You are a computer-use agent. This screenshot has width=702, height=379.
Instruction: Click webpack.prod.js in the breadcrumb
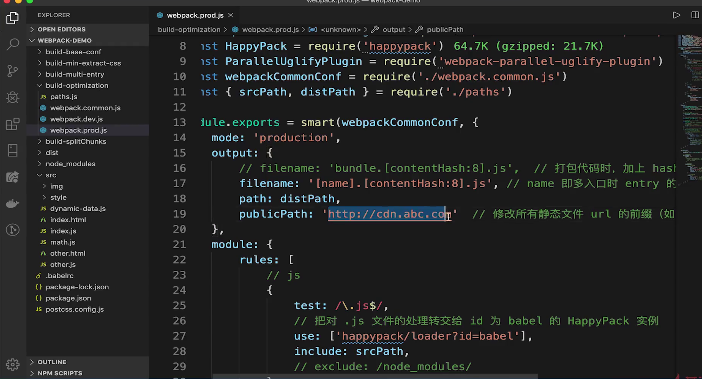point(270,30)
